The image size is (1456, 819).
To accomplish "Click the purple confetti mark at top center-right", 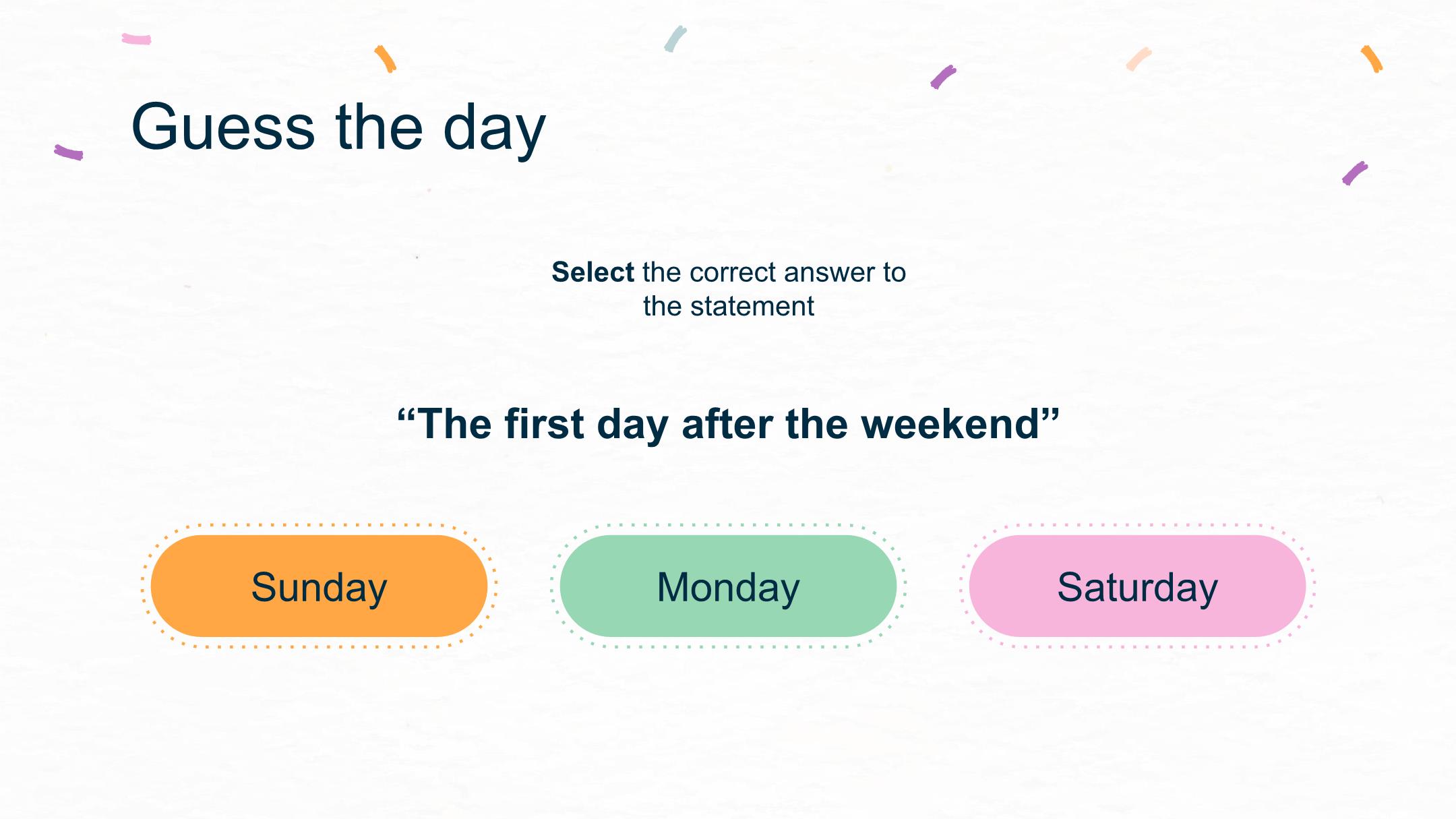I will pos(943,77).
